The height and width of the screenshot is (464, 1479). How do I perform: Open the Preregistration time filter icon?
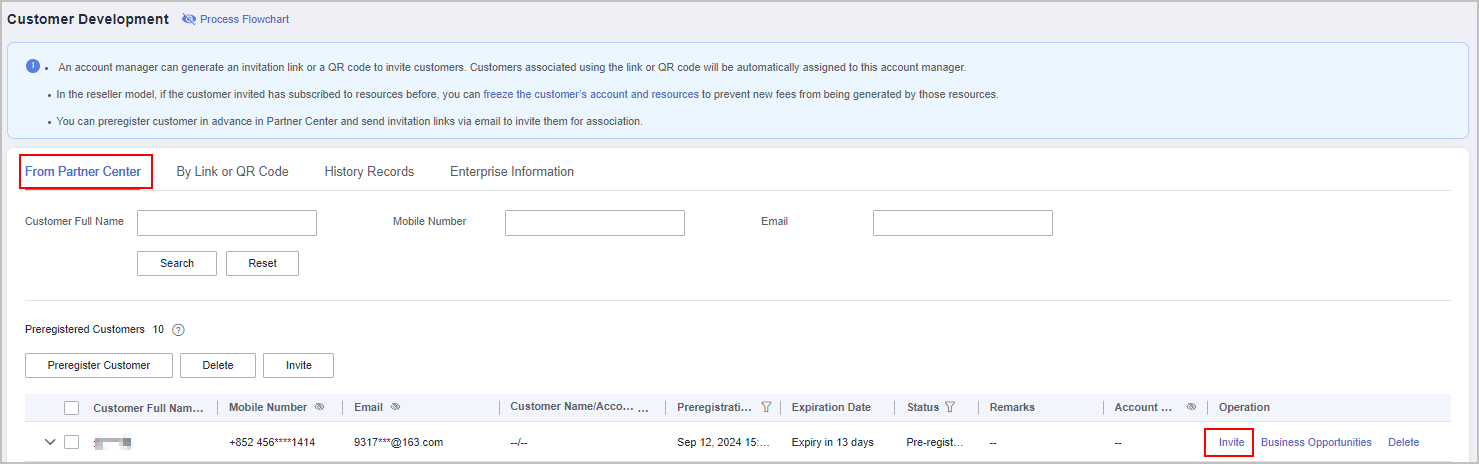[766, 407]
